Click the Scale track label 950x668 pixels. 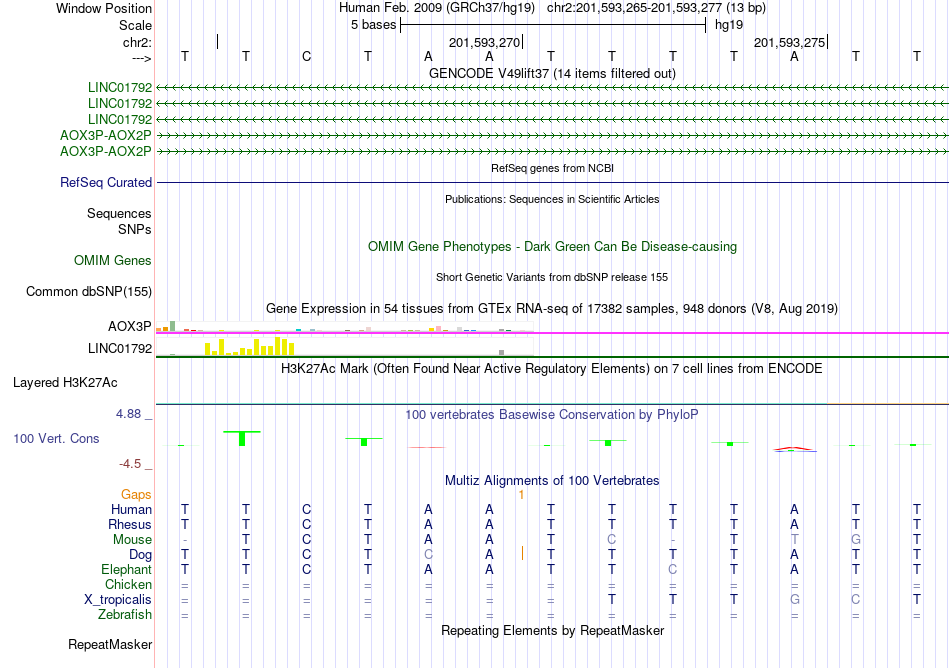tap(135, 25)
